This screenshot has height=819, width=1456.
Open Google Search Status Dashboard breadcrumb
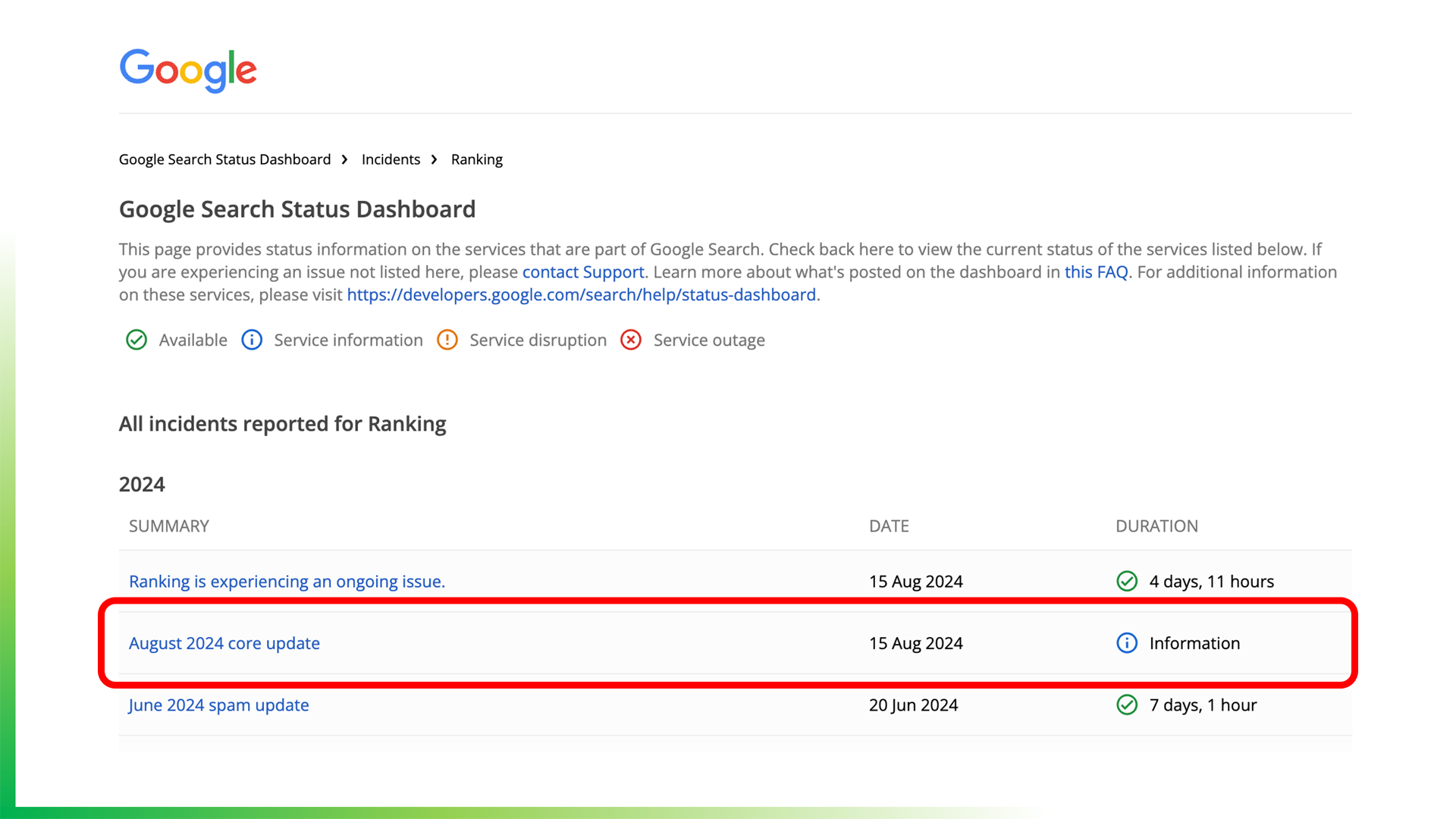[x=224, y=159]
